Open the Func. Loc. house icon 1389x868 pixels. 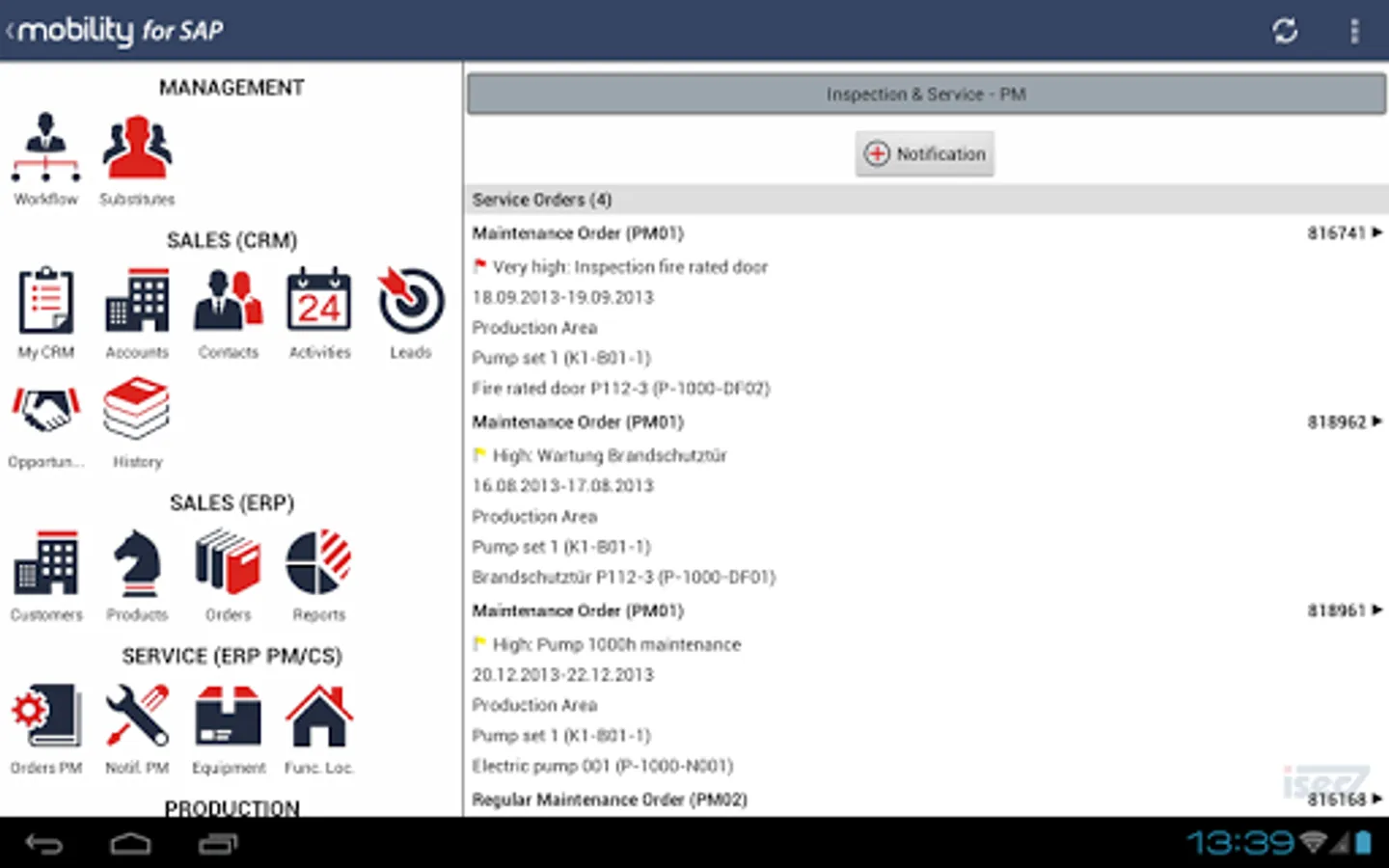click(319, 716)
